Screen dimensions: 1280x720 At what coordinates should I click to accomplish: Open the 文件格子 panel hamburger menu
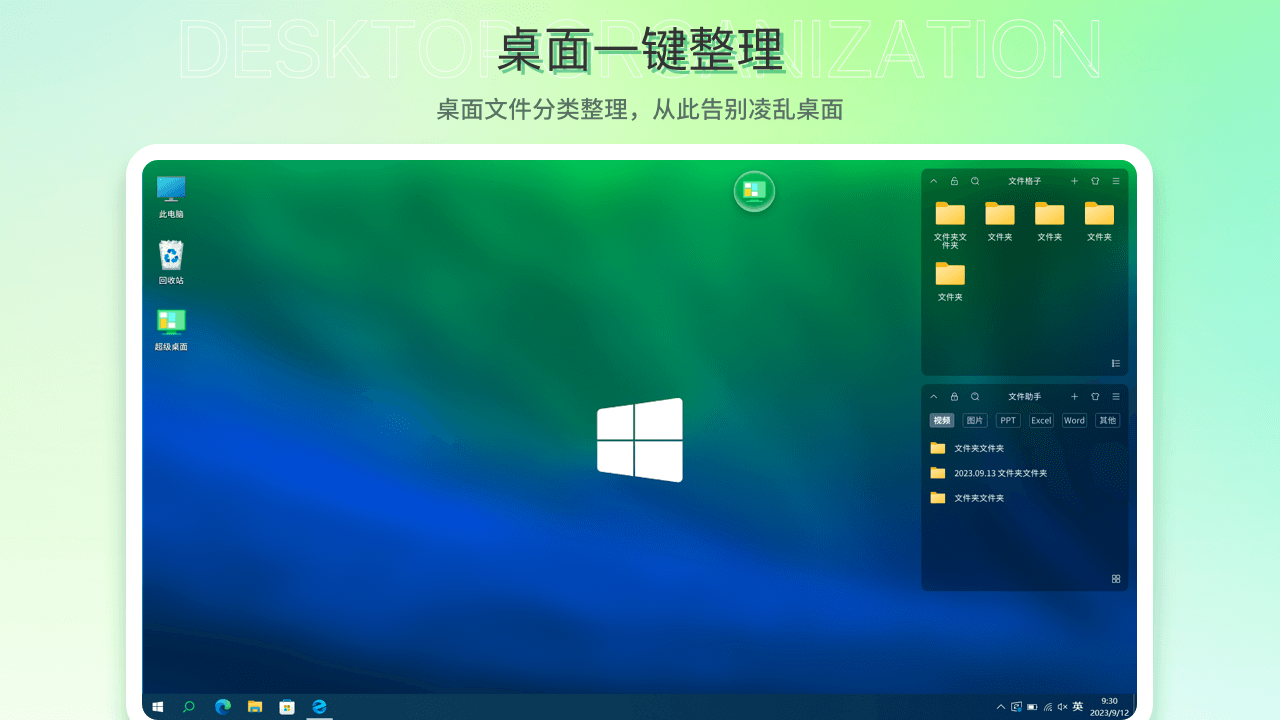point(1116,181)
